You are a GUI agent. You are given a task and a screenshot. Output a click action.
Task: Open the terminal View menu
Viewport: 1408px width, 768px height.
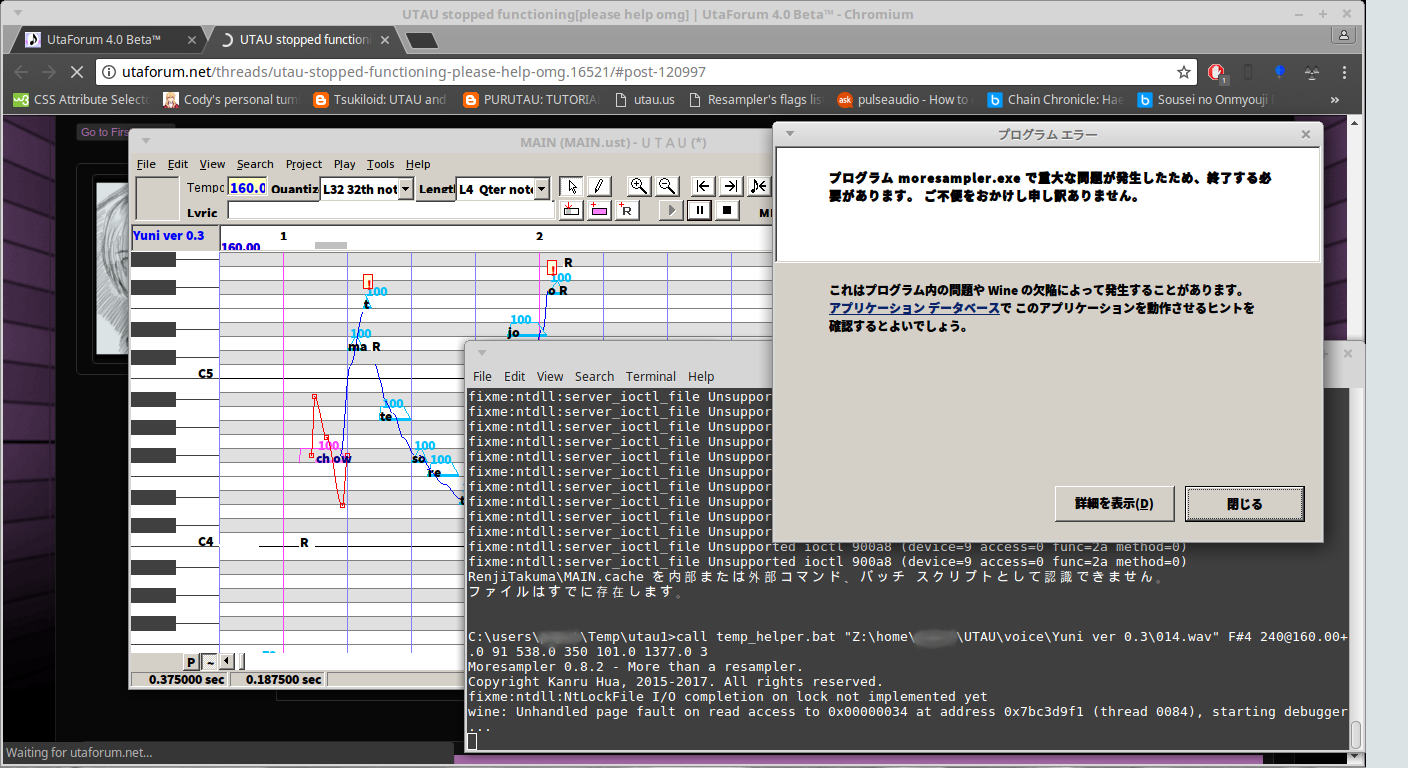pos(550,376)
